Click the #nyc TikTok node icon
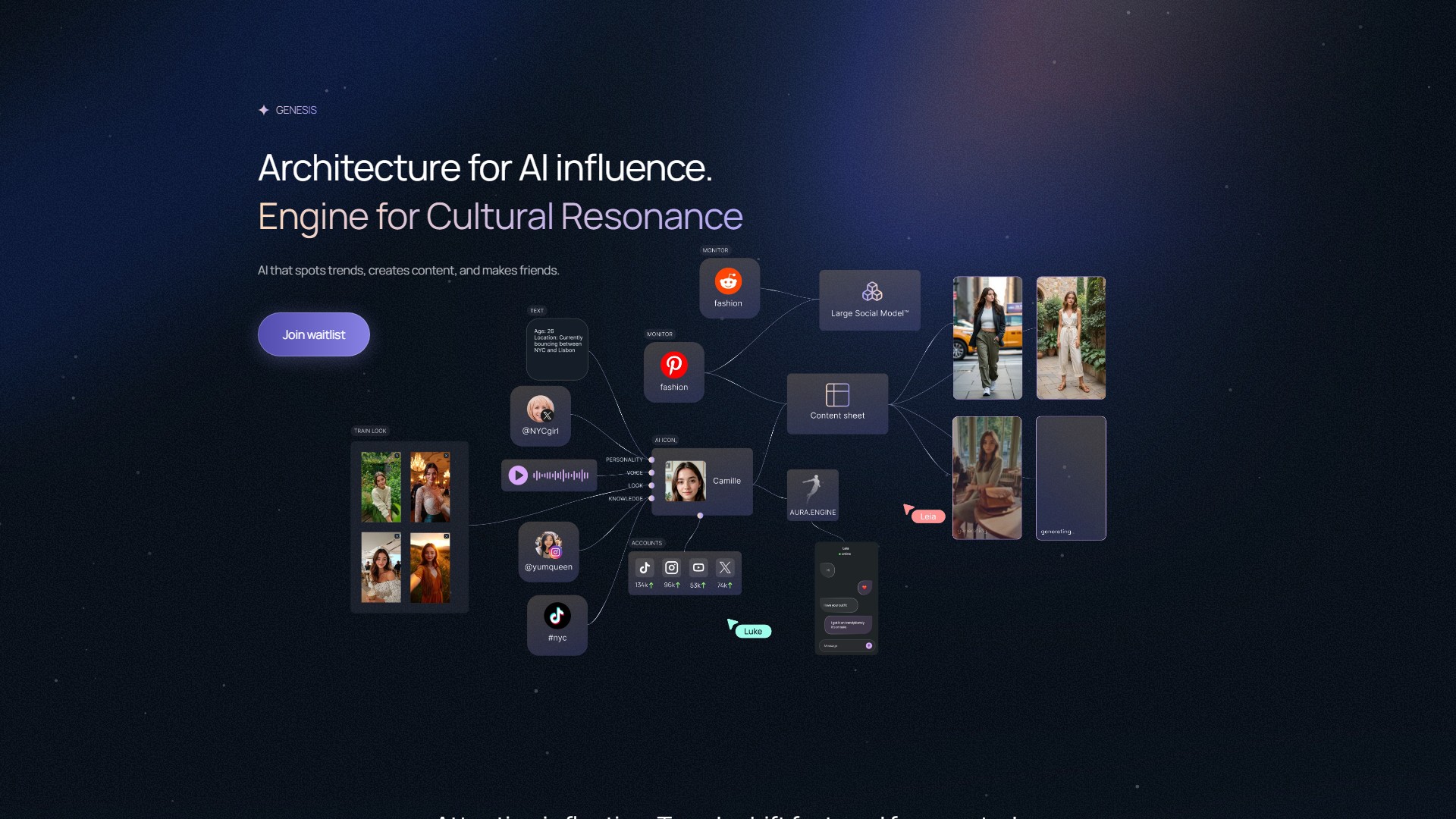Image resolution: width=1456 pixels, height=819 pixels. point(557,616)
